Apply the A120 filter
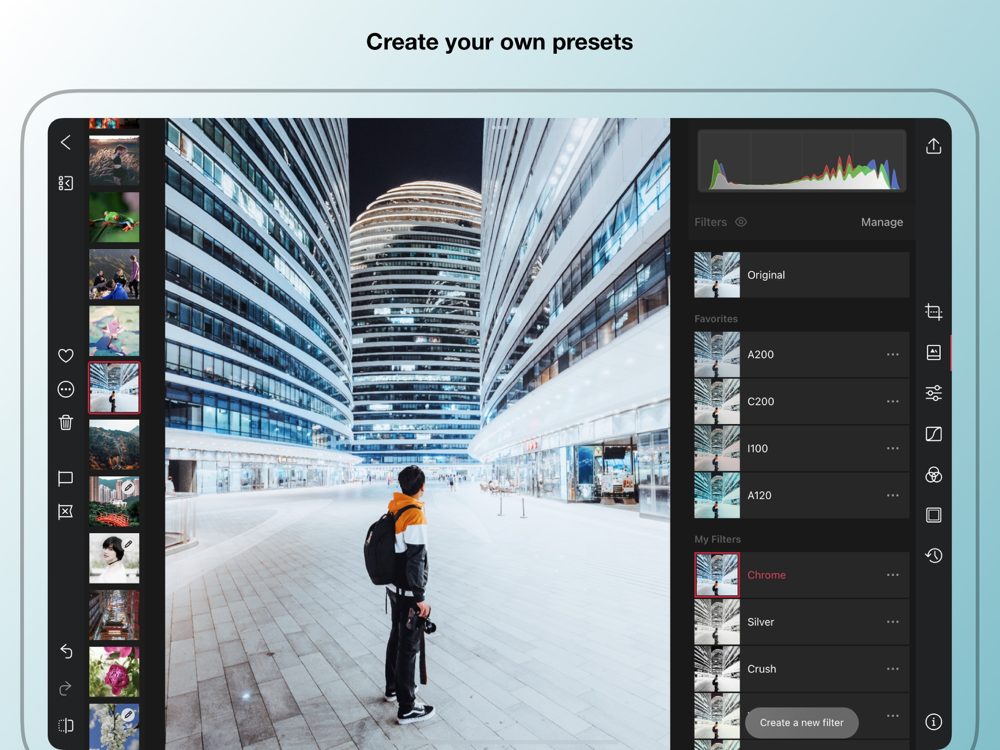The height and width of the screenshot is (750, 1000). [x=802, y=496]
